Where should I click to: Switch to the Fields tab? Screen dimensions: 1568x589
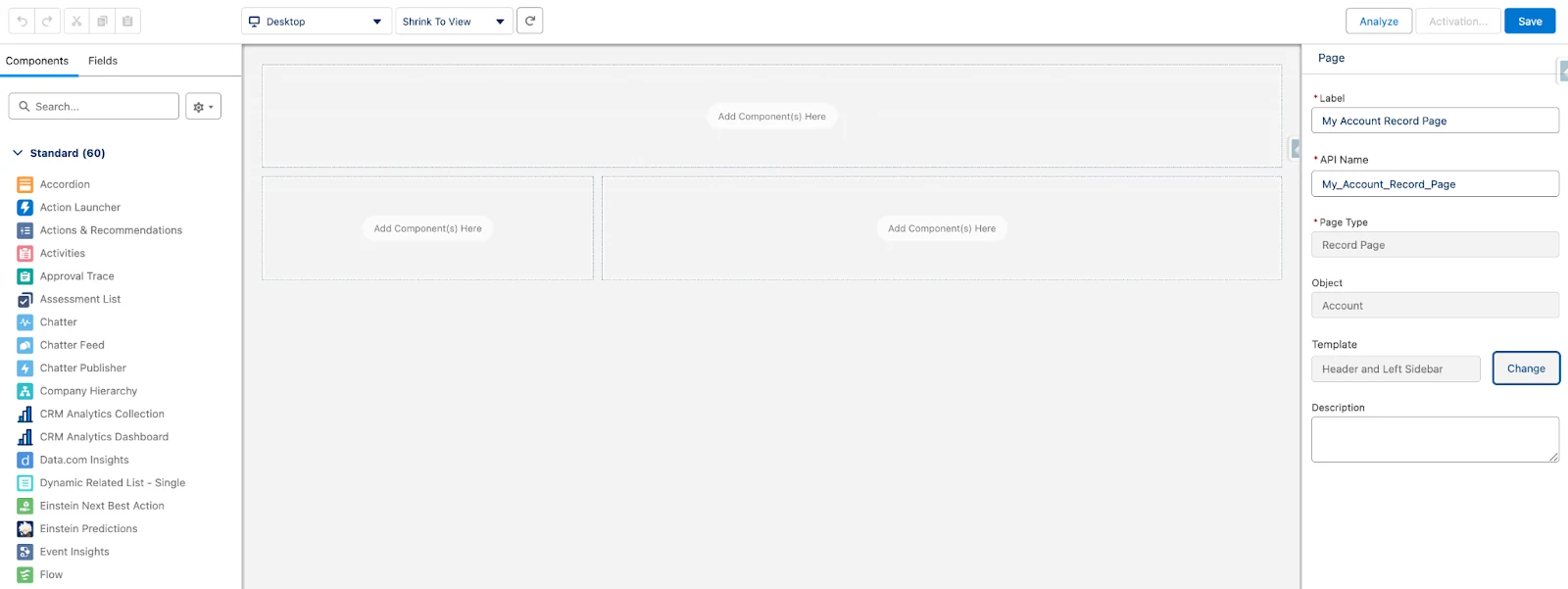[103, 61]
